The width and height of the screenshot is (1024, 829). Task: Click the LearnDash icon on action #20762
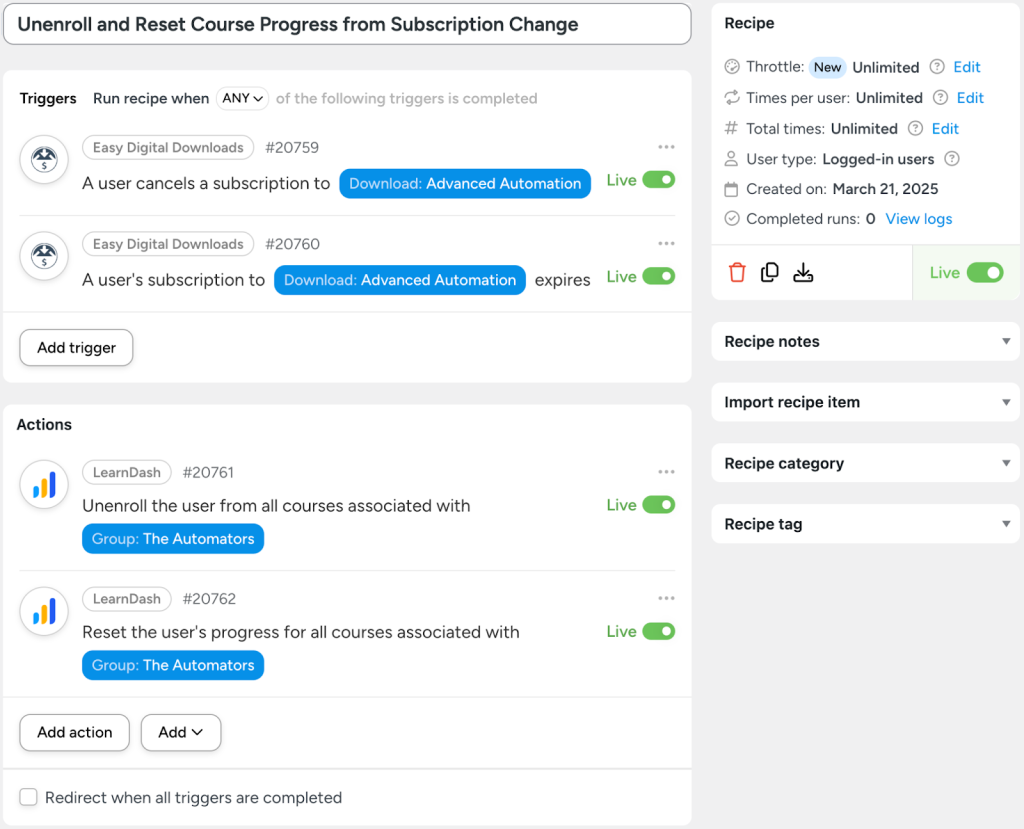tap(44, 611)
